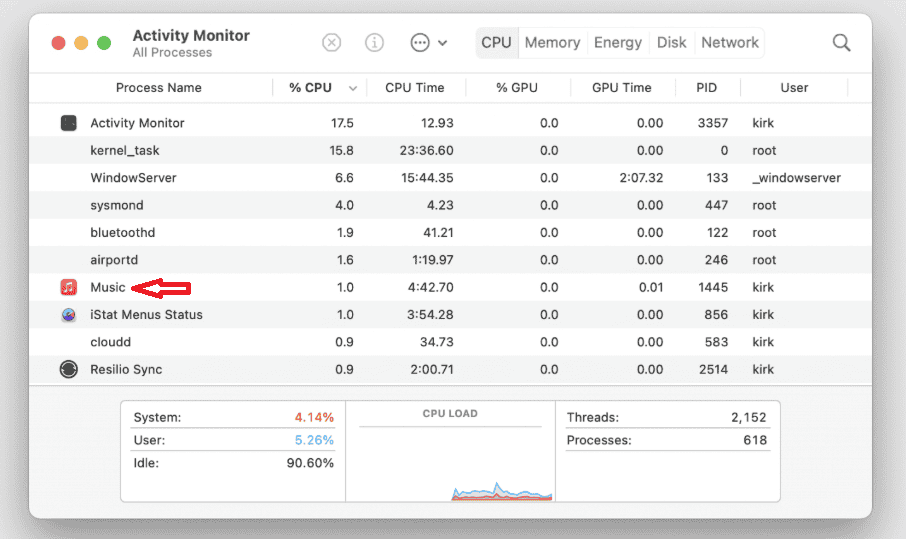The width and height of the screenshot is (906, 539).
Task: Click the Threads count 2,152
Action: 749,417
